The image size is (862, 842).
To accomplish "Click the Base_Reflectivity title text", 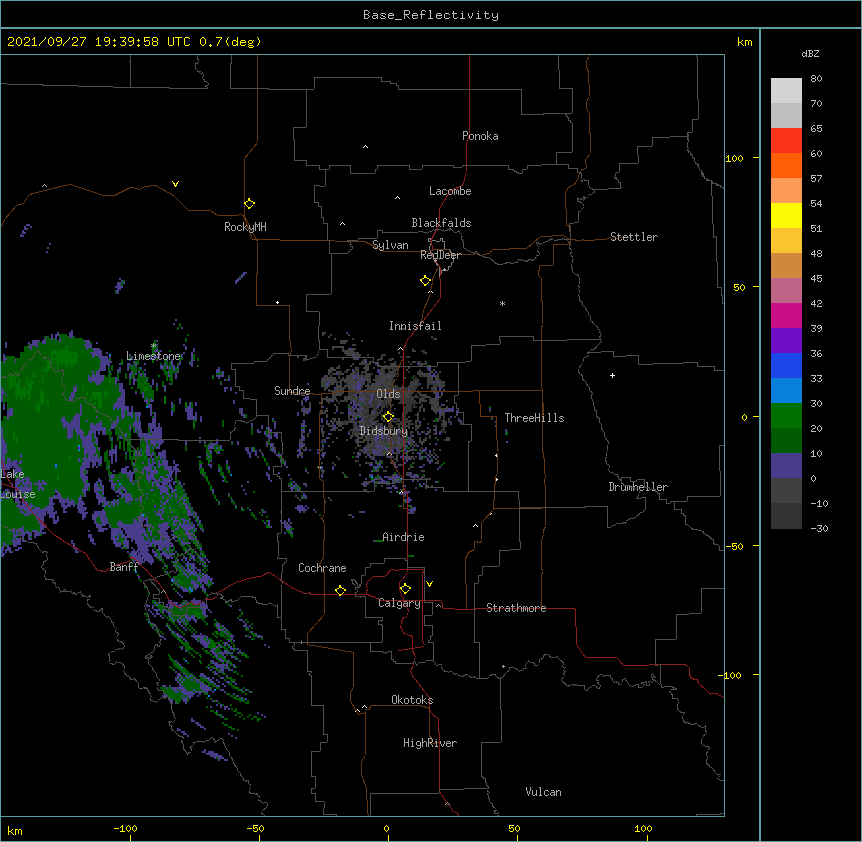I will pos(431,15).
